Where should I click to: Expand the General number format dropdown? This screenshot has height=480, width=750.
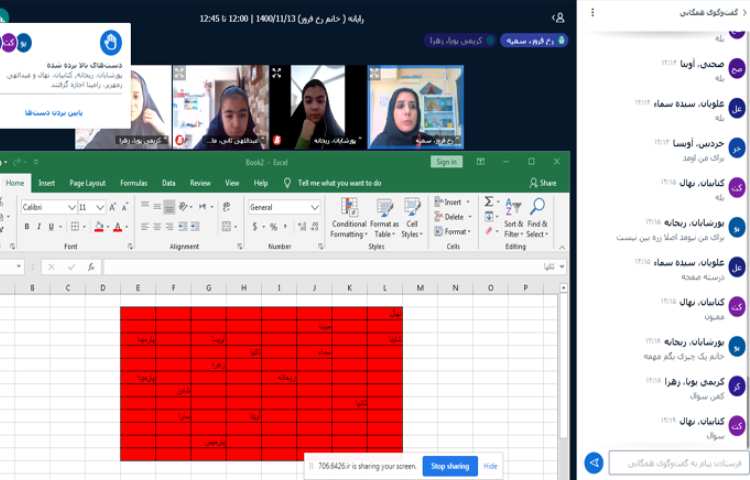(x=314, y=207)
